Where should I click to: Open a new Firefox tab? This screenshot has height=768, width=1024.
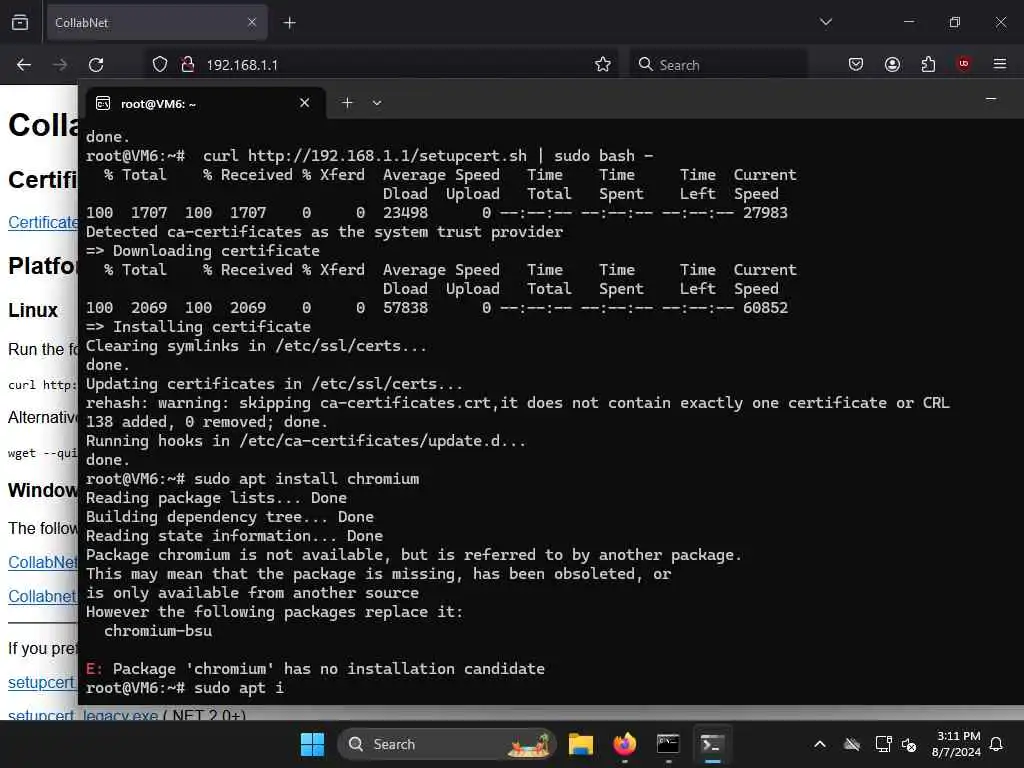289,23
